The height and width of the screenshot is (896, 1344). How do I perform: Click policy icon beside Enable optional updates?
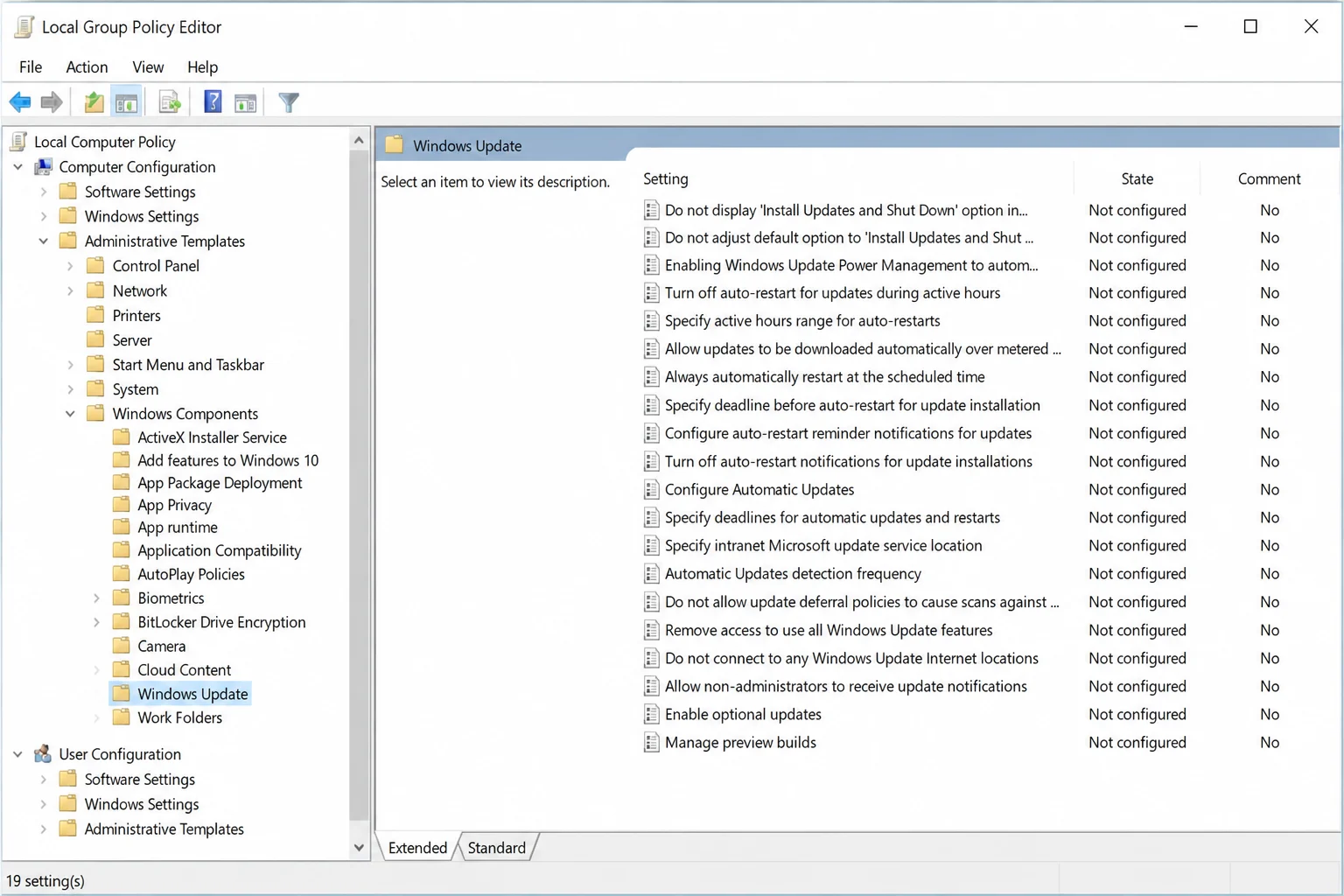tap(652, 714)
